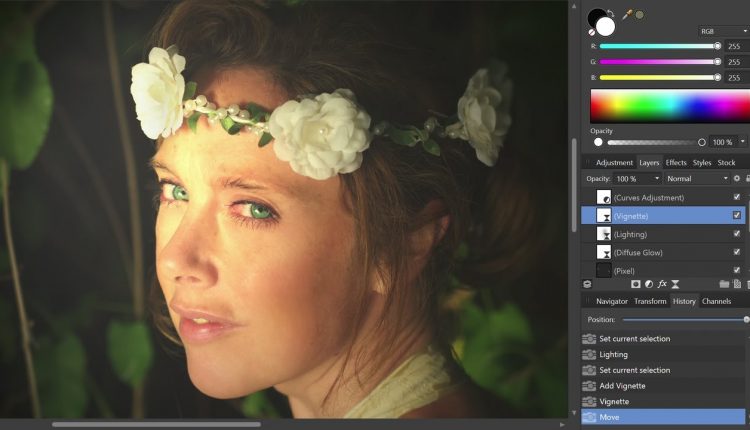Viewport: 750px width, 430px height.
Task: Click the canvas scroll-up arrow
Action: coord(574,6)
